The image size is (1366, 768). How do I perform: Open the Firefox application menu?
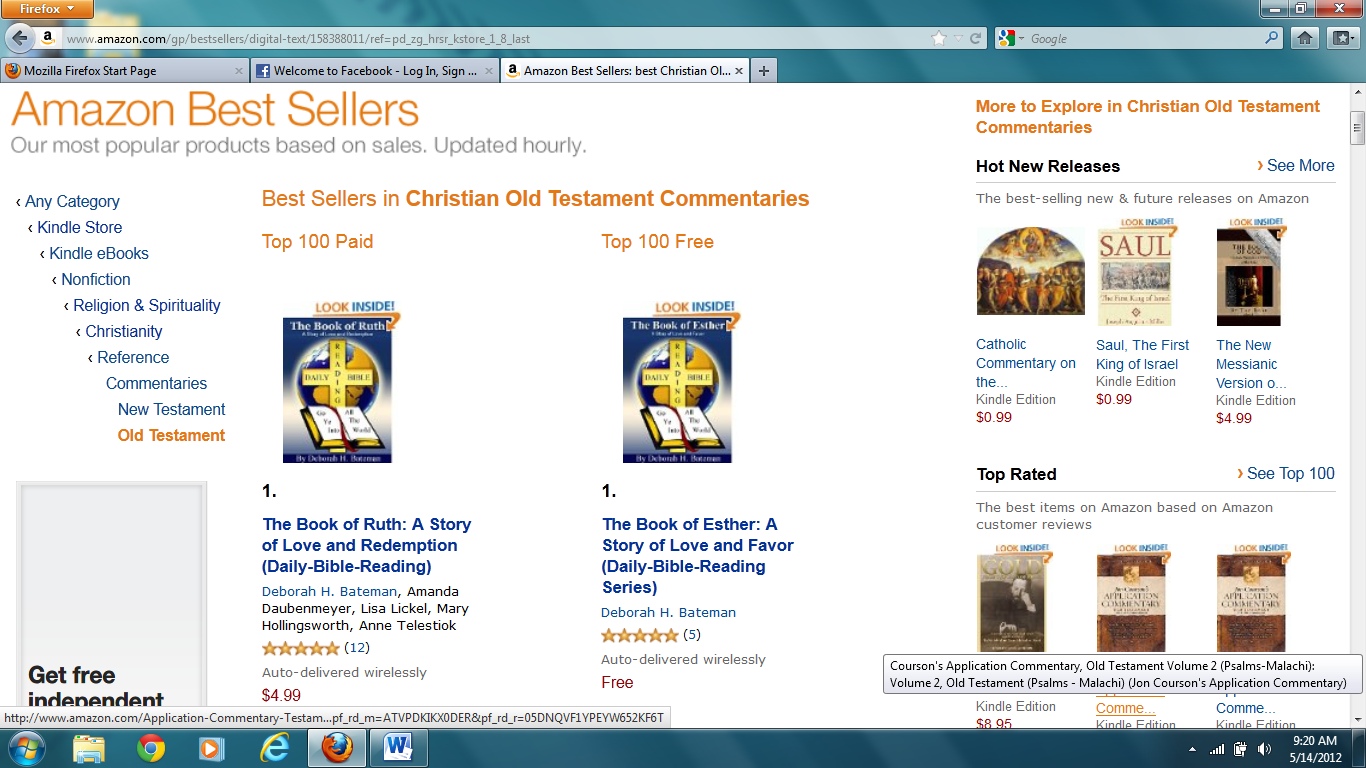(x=47, y=9)
